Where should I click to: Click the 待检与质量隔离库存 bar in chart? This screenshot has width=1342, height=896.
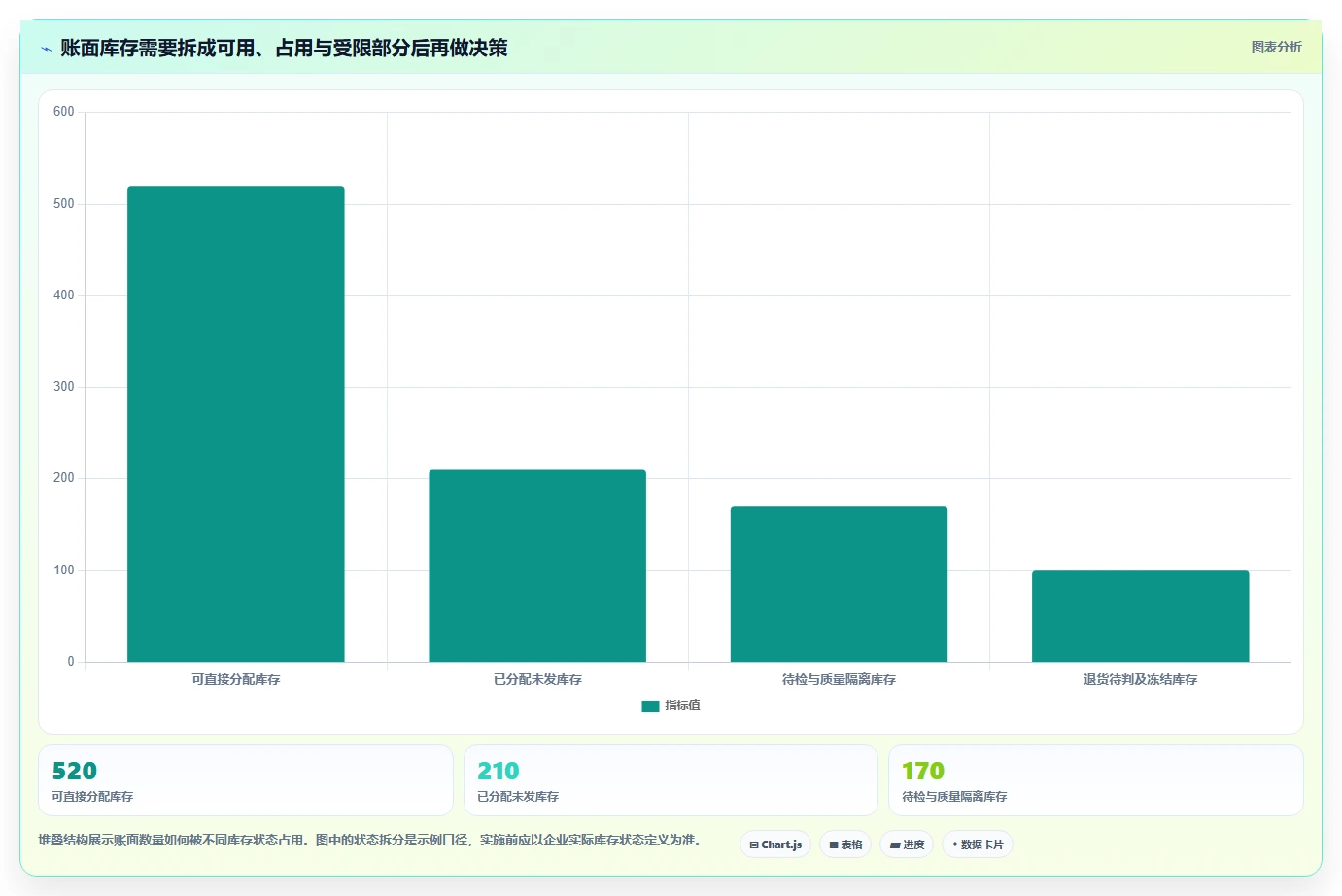tap(839, 584)
